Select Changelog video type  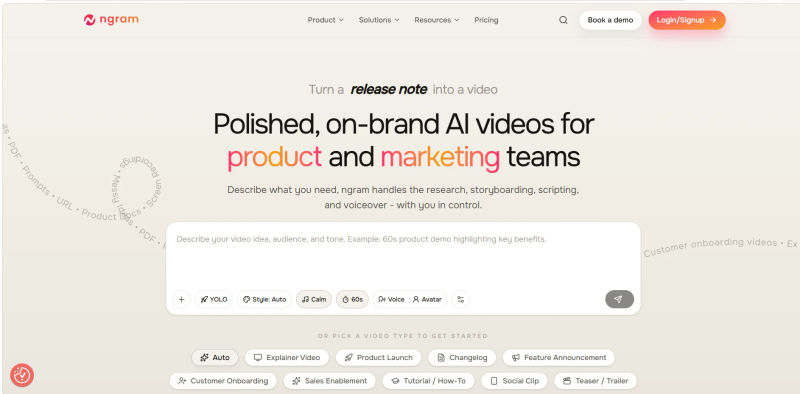click(462, 358)
